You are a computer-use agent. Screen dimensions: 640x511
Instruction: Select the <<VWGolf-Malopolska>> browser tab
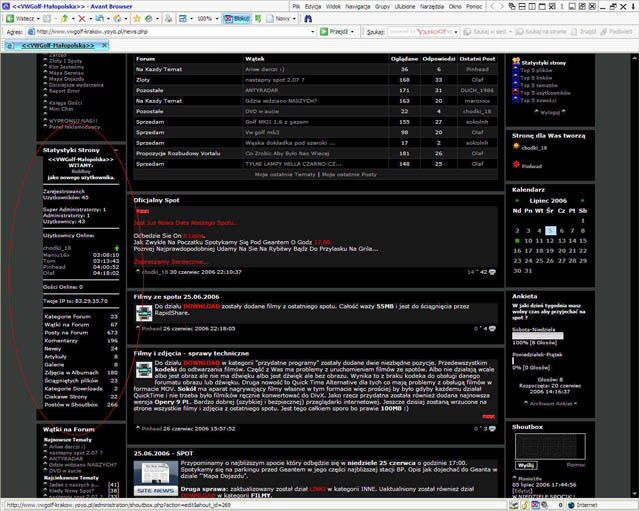(x=58, y=45)
